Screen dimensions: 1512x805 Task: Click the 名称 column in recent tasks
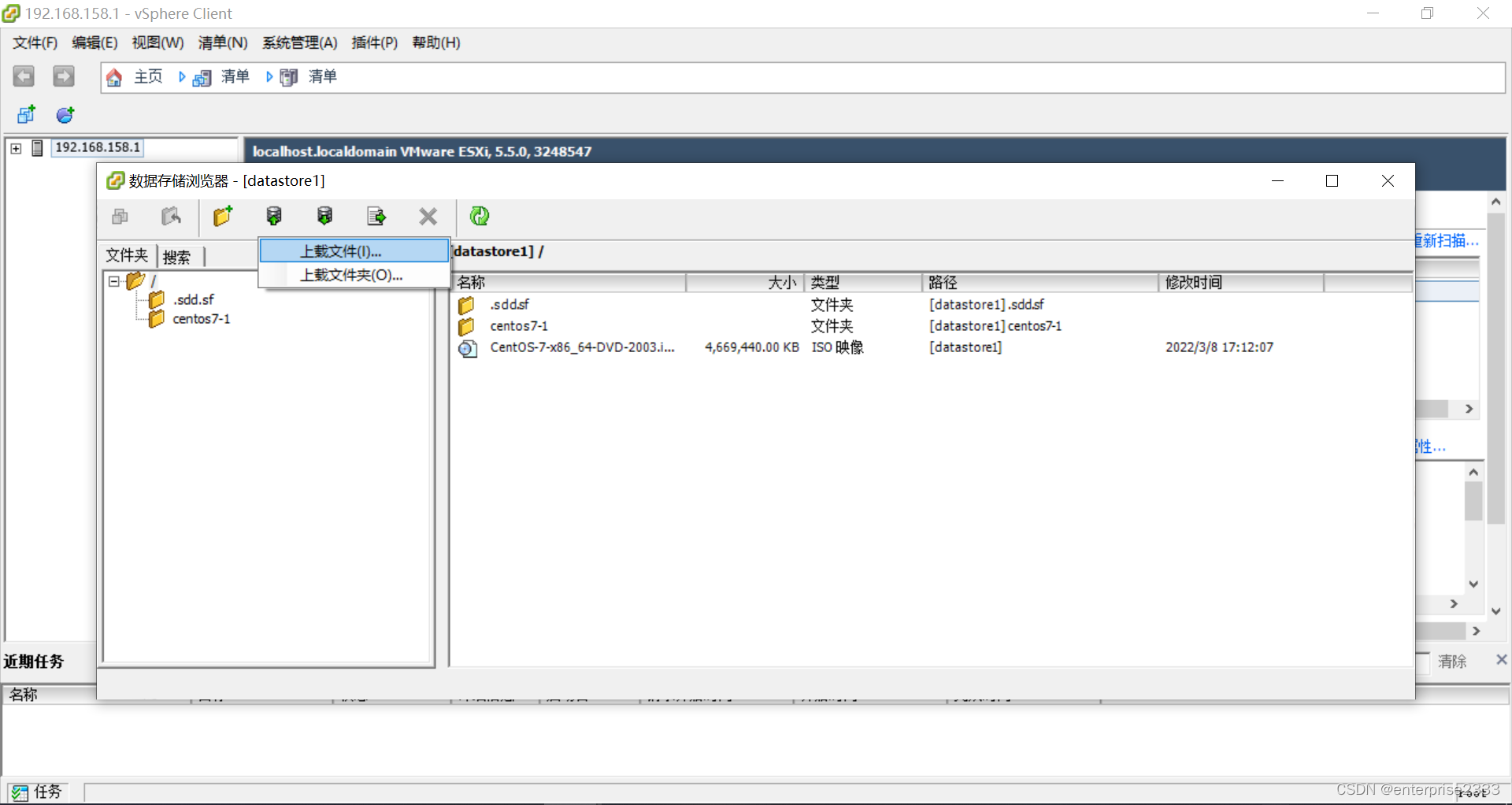(x=24, y=695)
